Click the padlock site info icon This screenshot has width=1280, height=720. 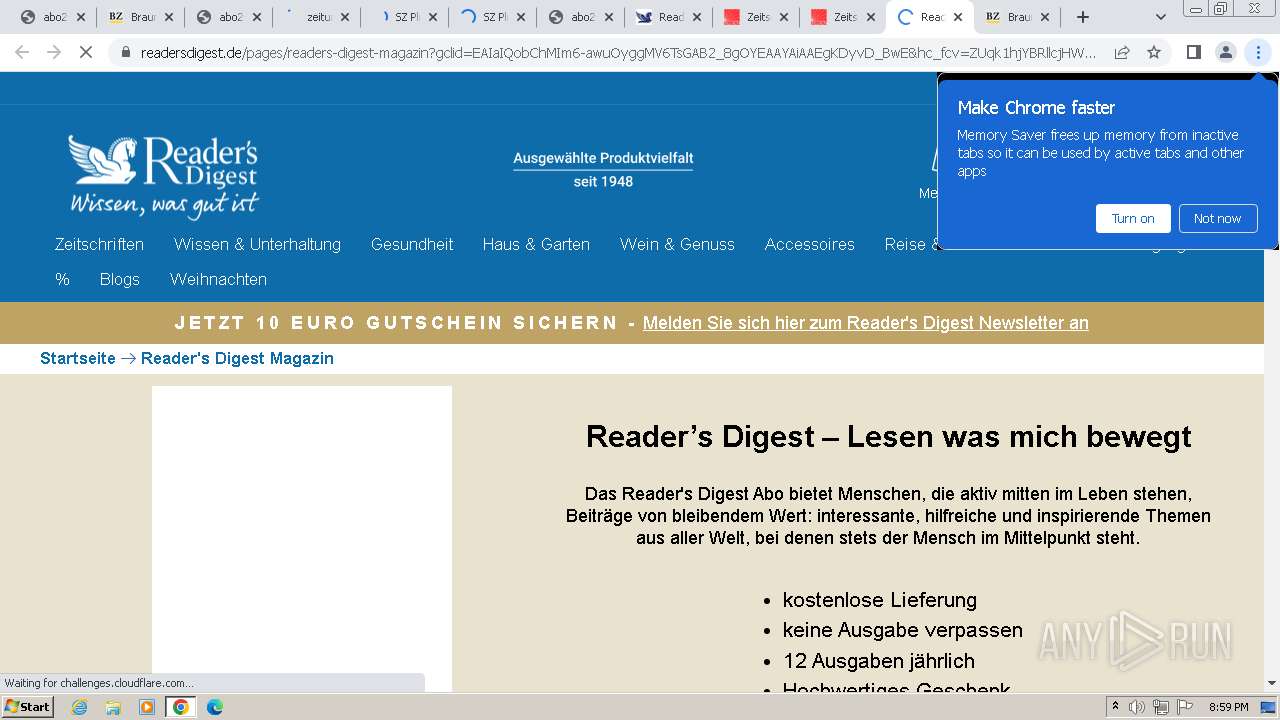126,52
